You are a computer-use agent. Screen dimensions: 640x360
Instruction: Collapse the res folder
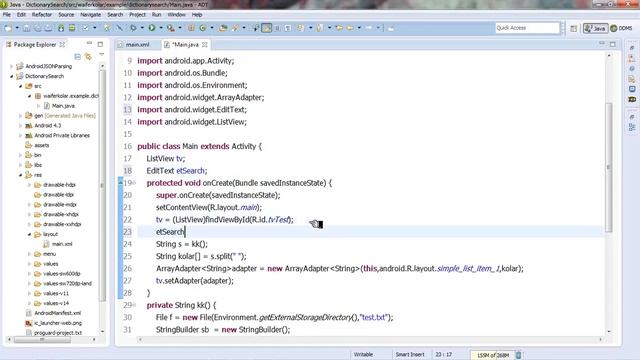[20, 175]
